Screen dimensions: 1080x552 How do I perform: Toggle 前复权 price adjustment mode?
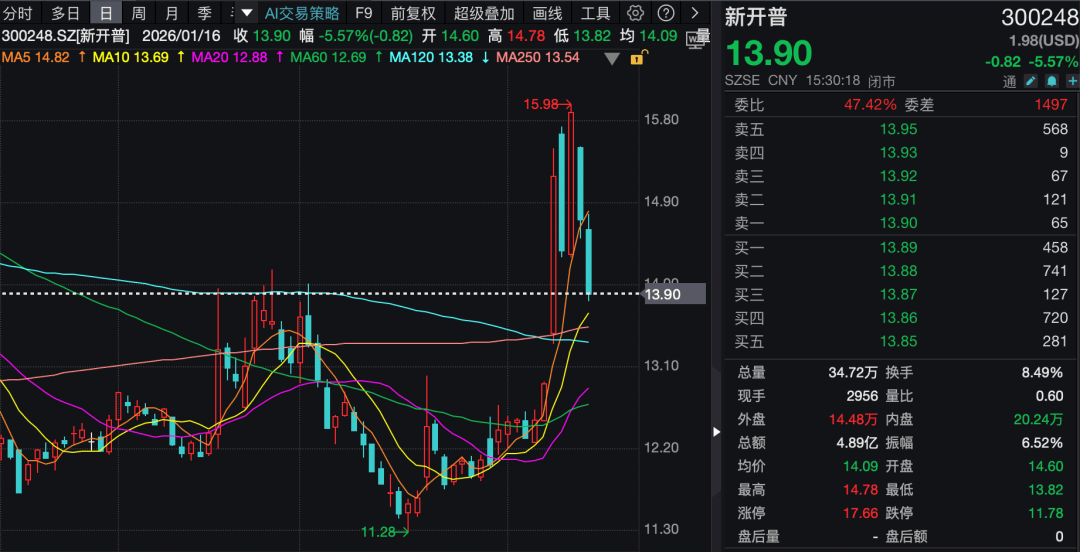pos(412,13)
